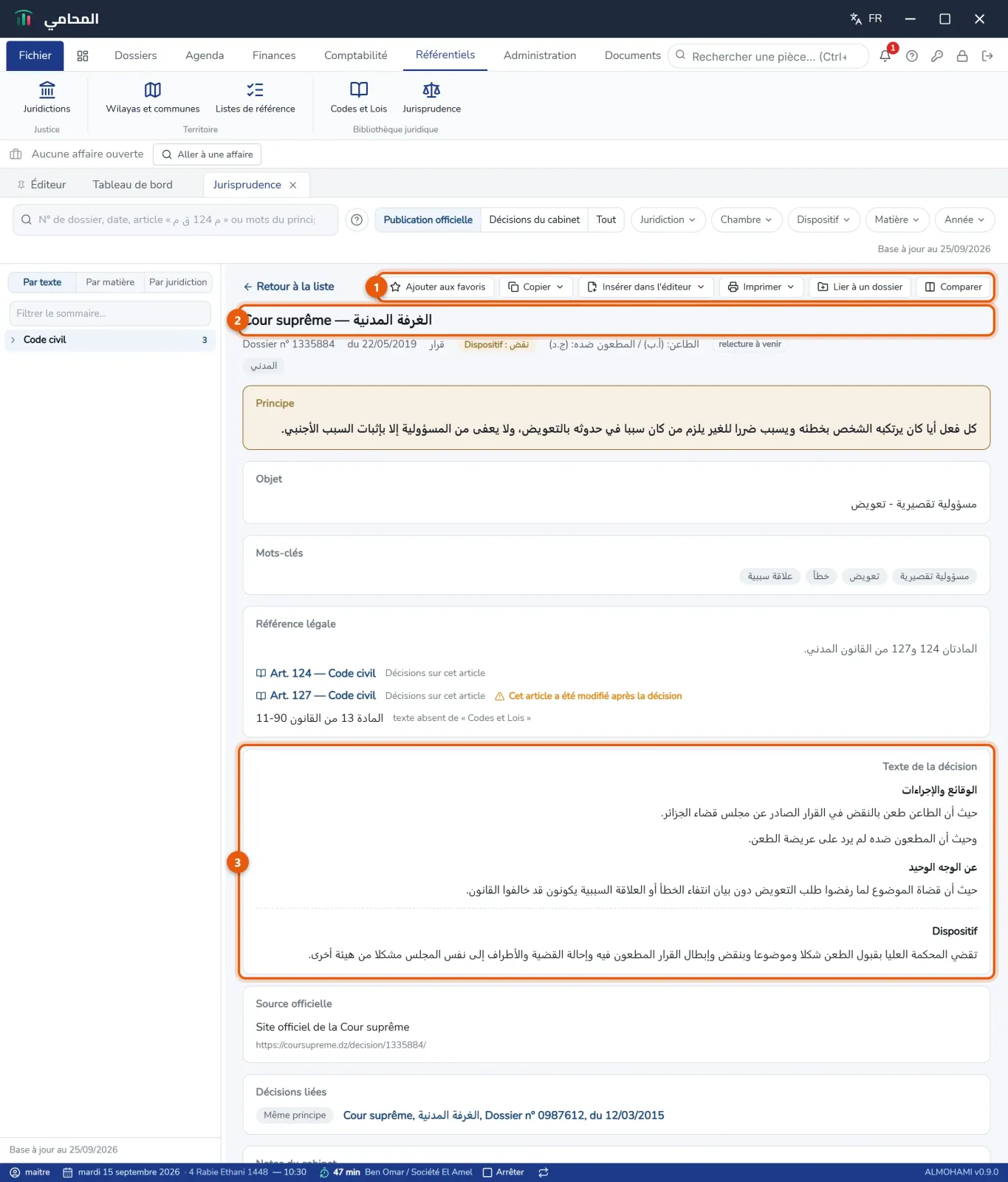Click the Filtrer le sommaire field
This screenshot has width=1008, height=1182.
pyautogui.click(x=110, y=313)
